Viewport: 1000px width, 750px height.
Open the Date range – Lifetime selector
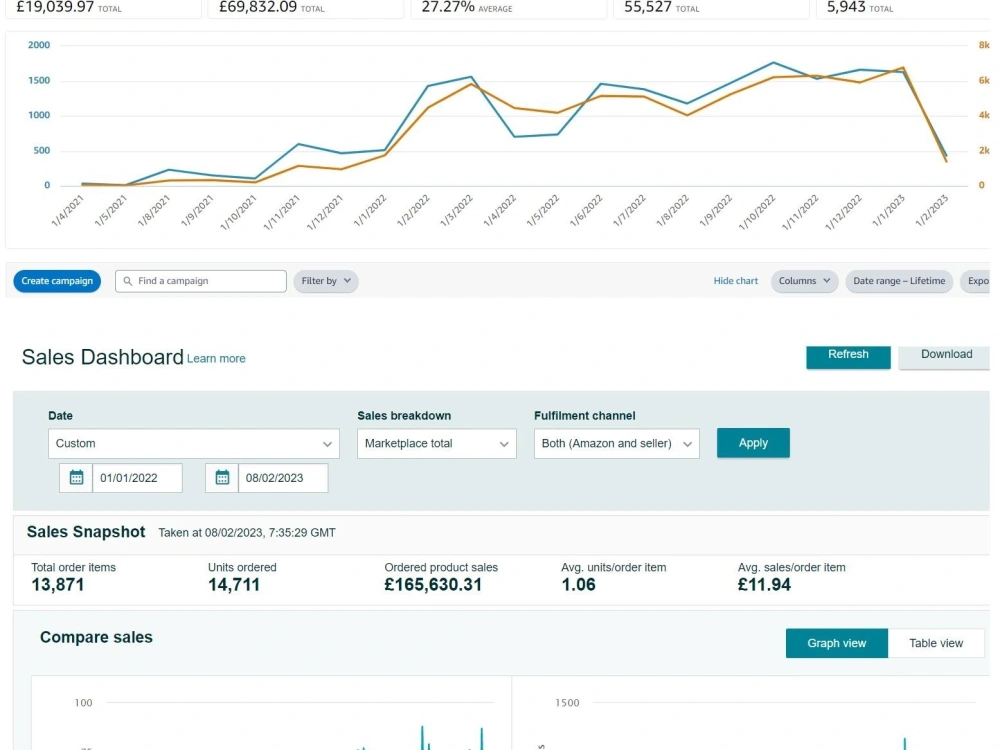[899, 281]
